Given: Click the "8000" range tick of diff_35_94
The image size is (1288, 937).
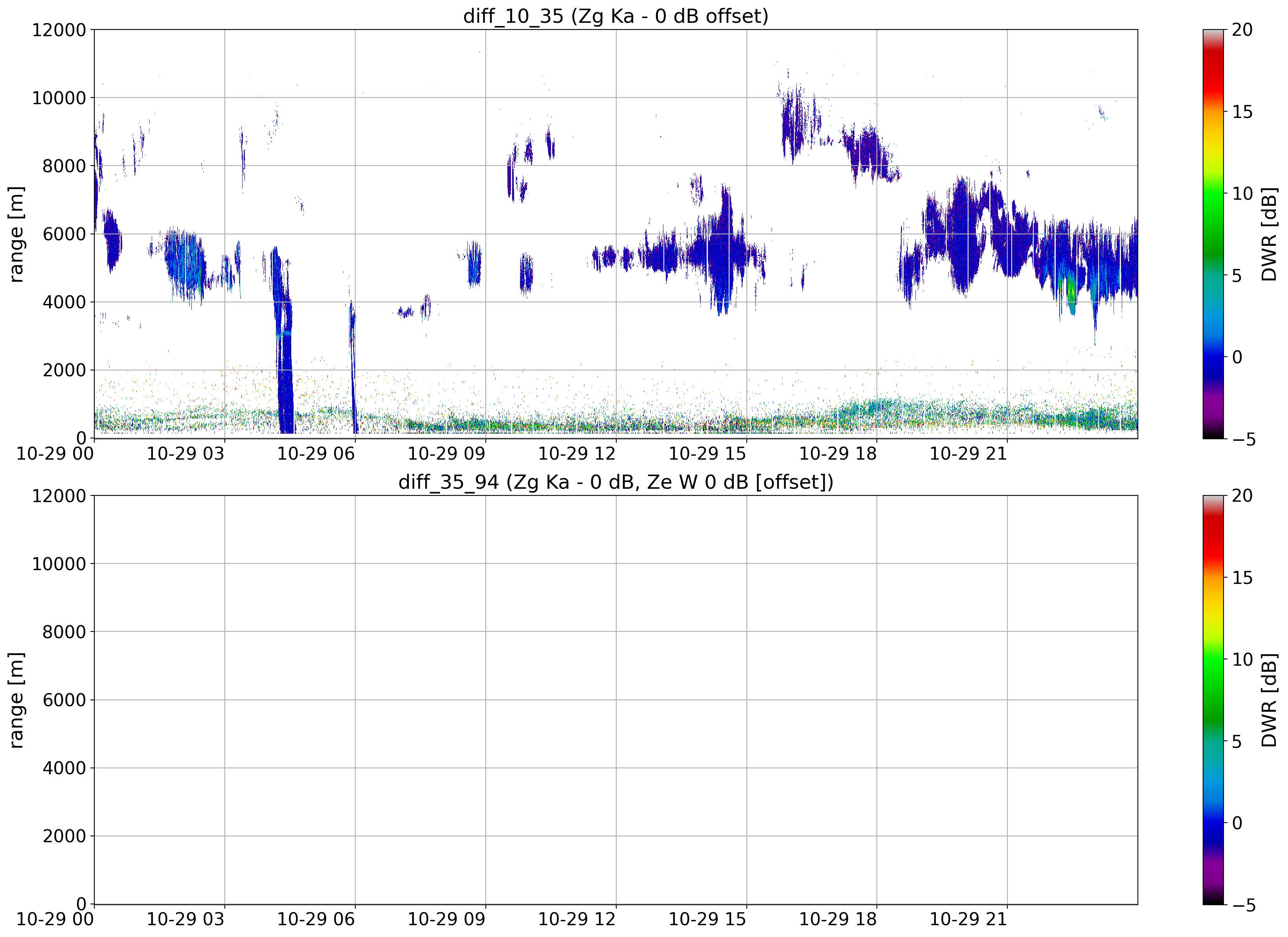Looking at the screenshot, I should pos(64,632).
